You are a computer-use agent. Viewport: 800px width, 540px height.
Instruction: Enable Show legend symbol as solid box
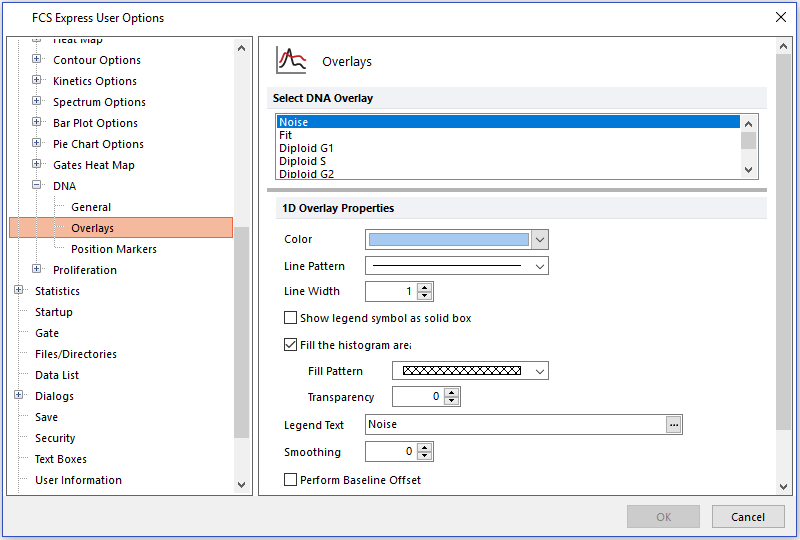tap(290, 318)
